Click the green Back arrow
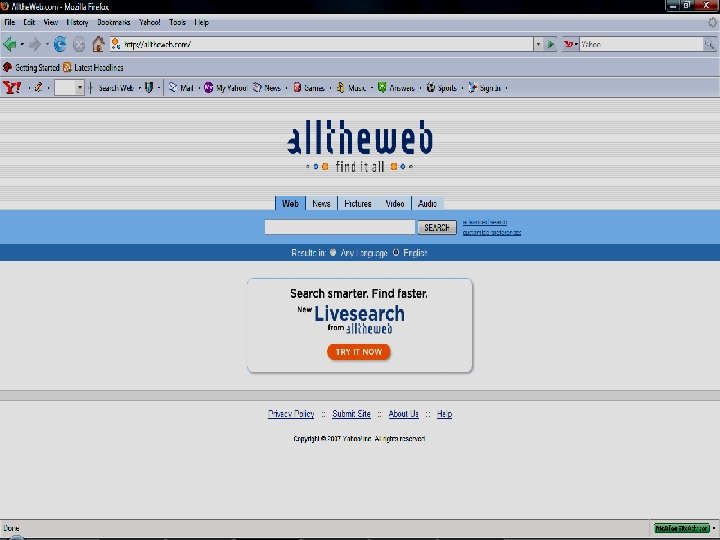 pos(9,45)
